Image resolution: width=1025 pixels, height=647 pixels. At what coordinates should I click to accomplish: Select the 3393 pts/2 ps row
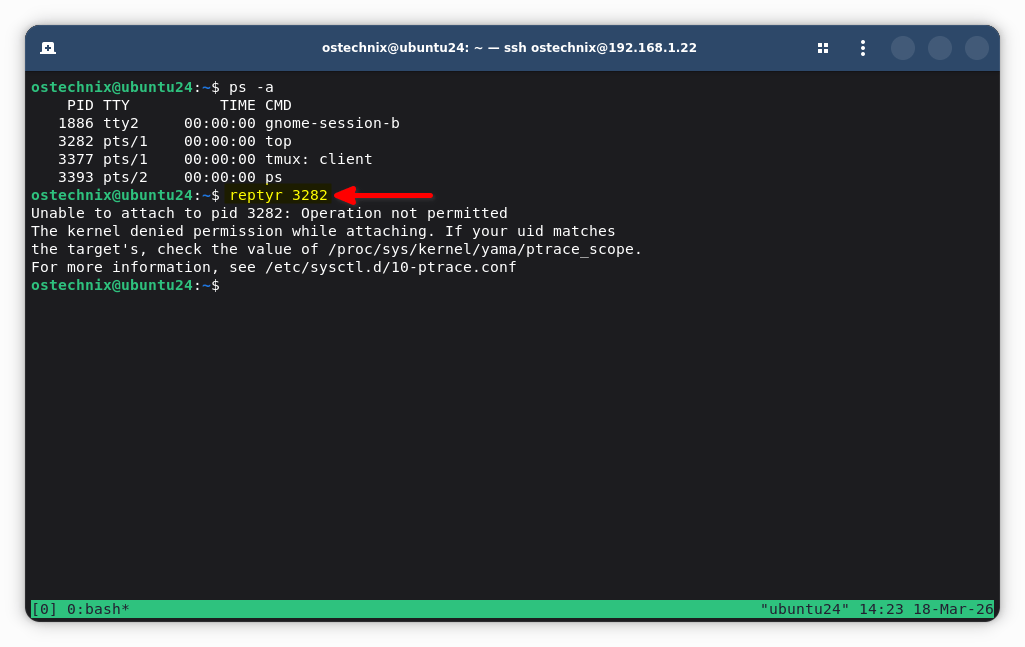pos(170,177)
